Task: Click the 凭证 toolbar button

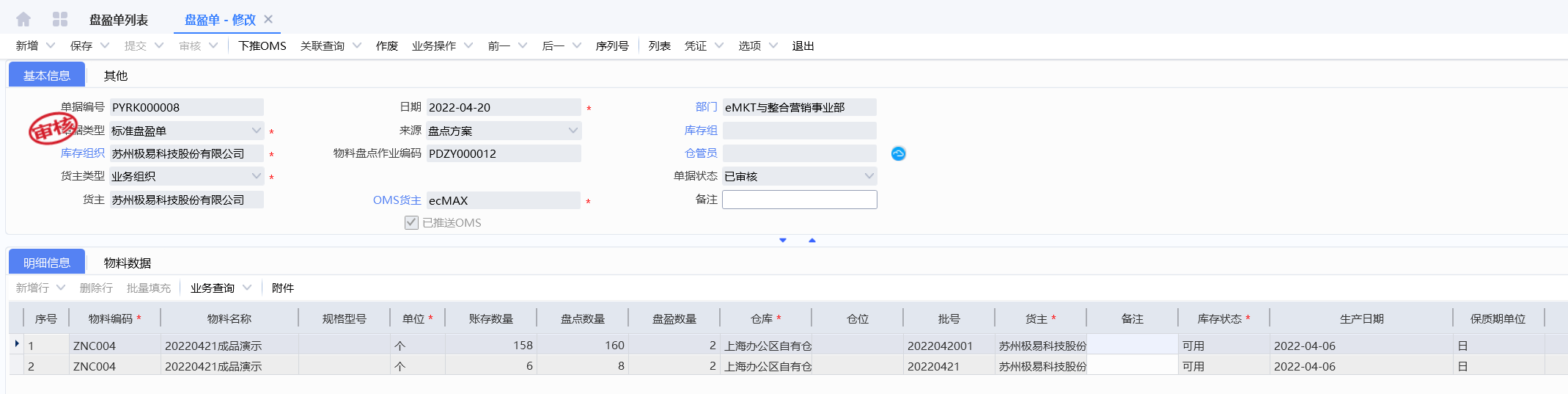Action: coord(696,45)
